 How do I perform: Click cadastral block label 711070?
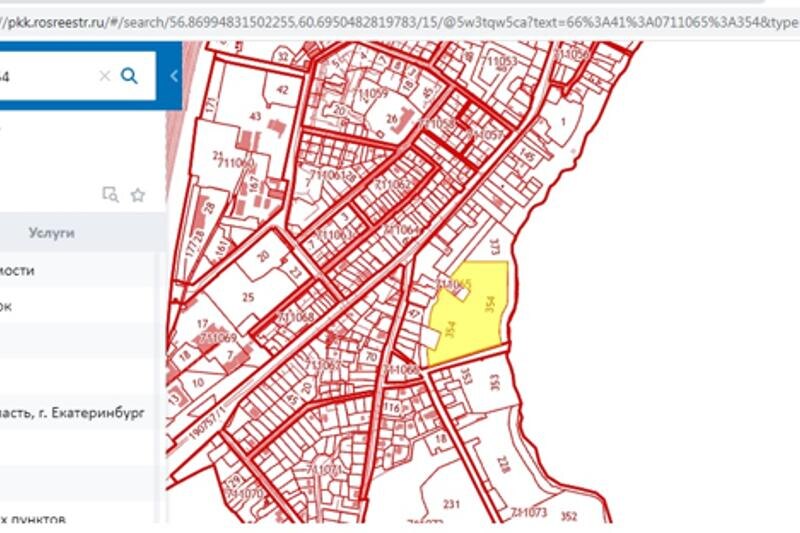(x=244, y=493)
